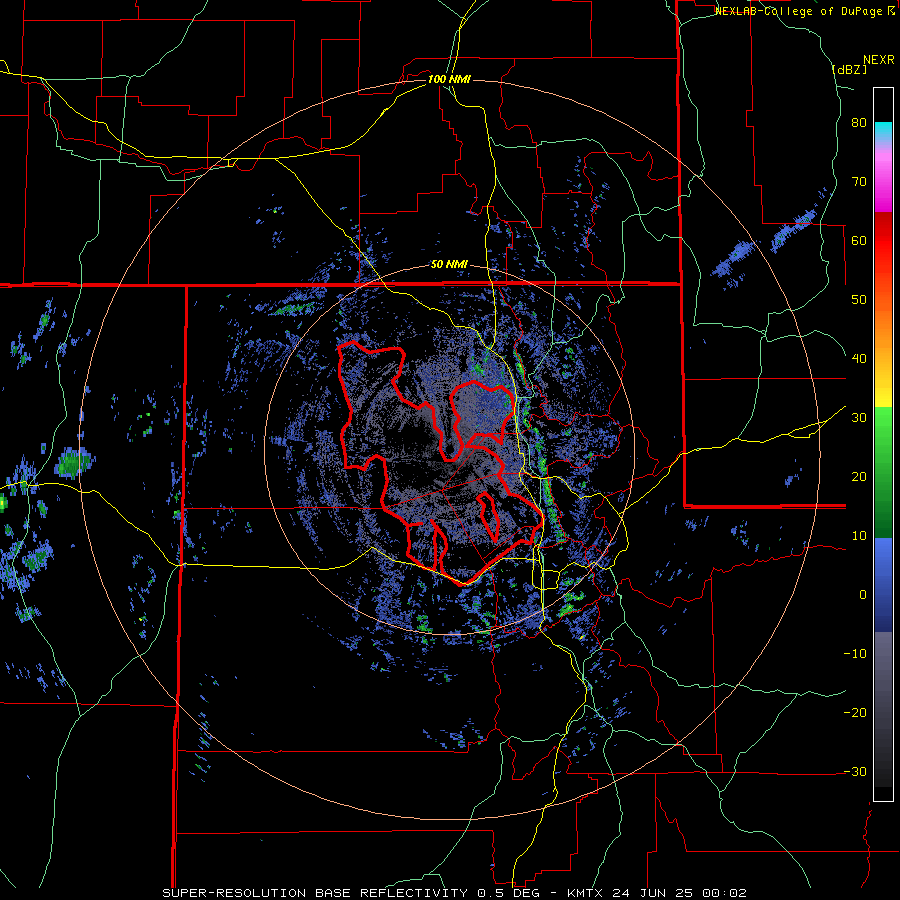This screenshot has width=900, height=900.
Task: Click the 50 dBZ scale value
Action: pos(859,300)
